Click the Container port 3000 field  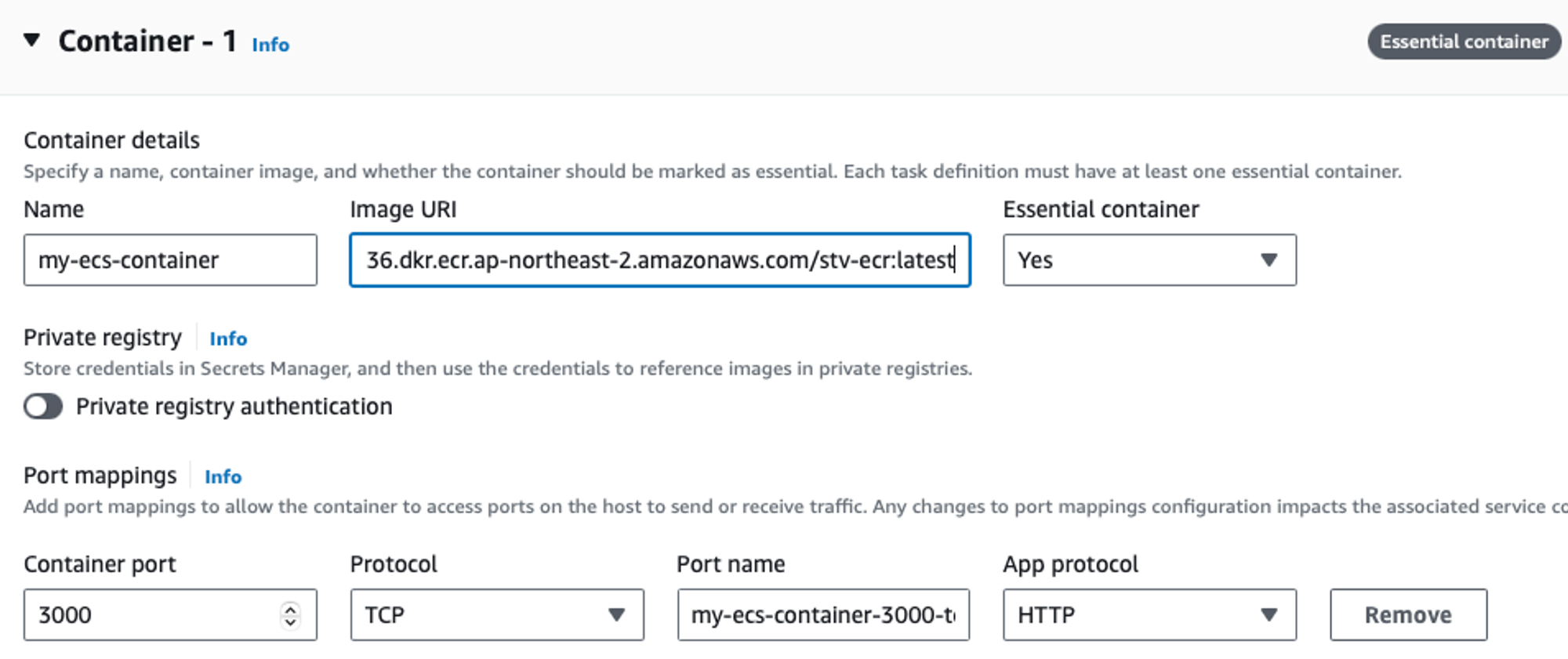(x=153, y=615)
